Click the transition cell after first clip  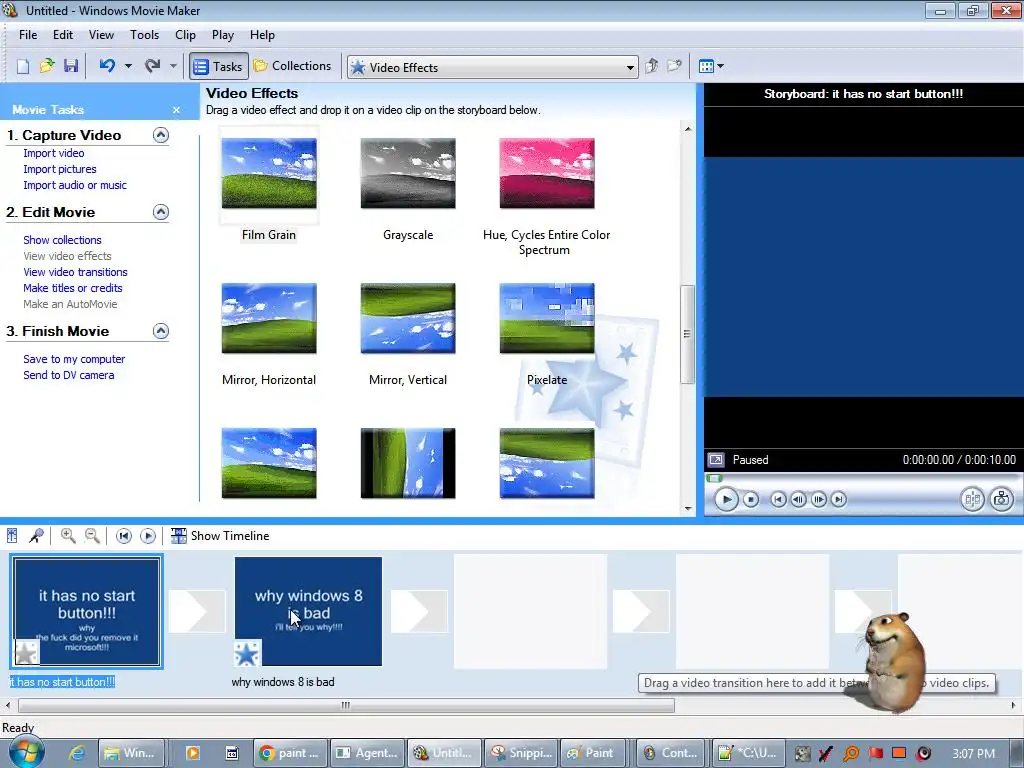click(x=197, y=612)
